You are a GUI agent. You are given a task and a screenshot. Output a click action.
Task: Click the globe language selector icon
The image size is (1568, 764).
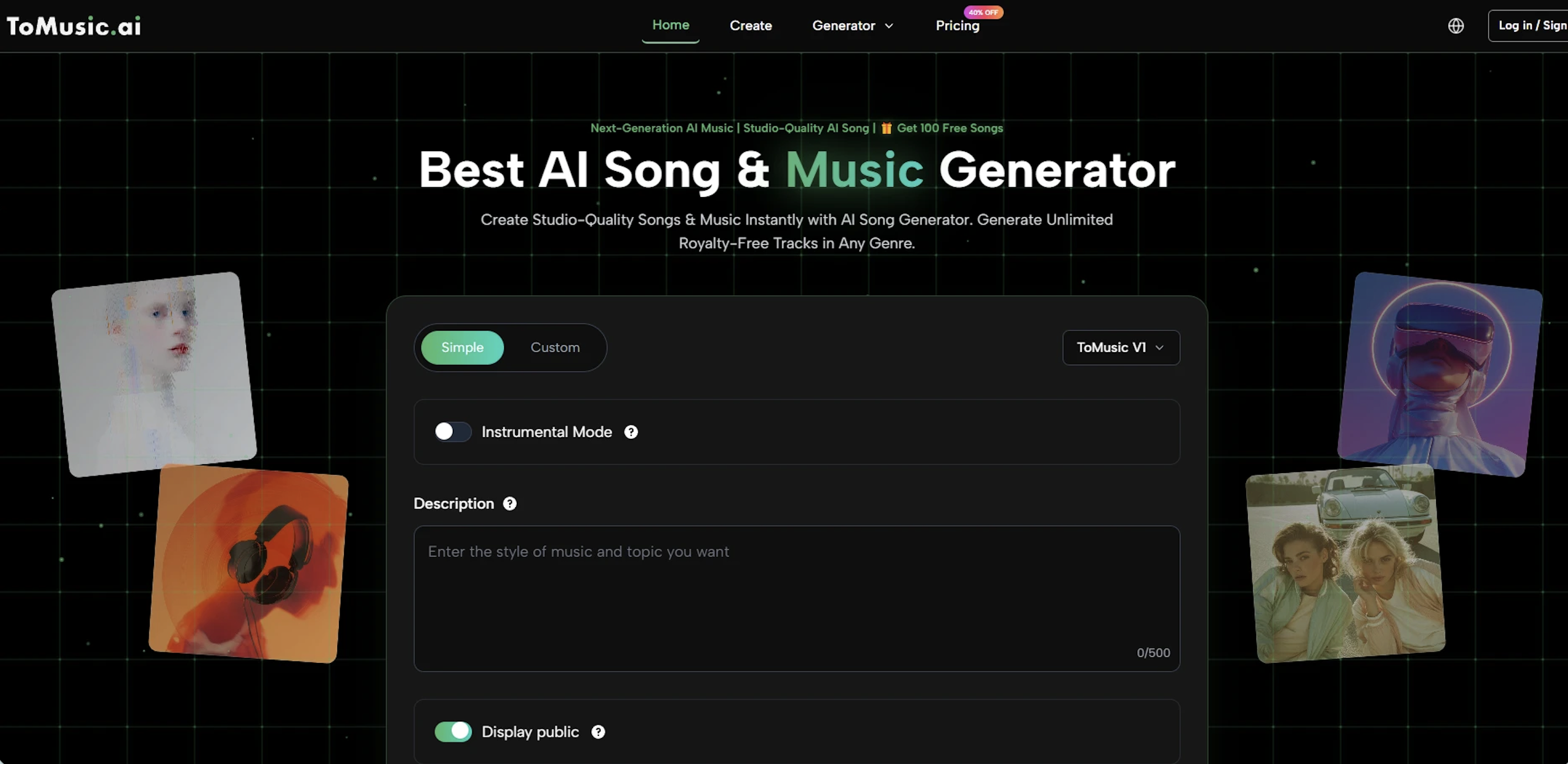(x=1455, y=25)
